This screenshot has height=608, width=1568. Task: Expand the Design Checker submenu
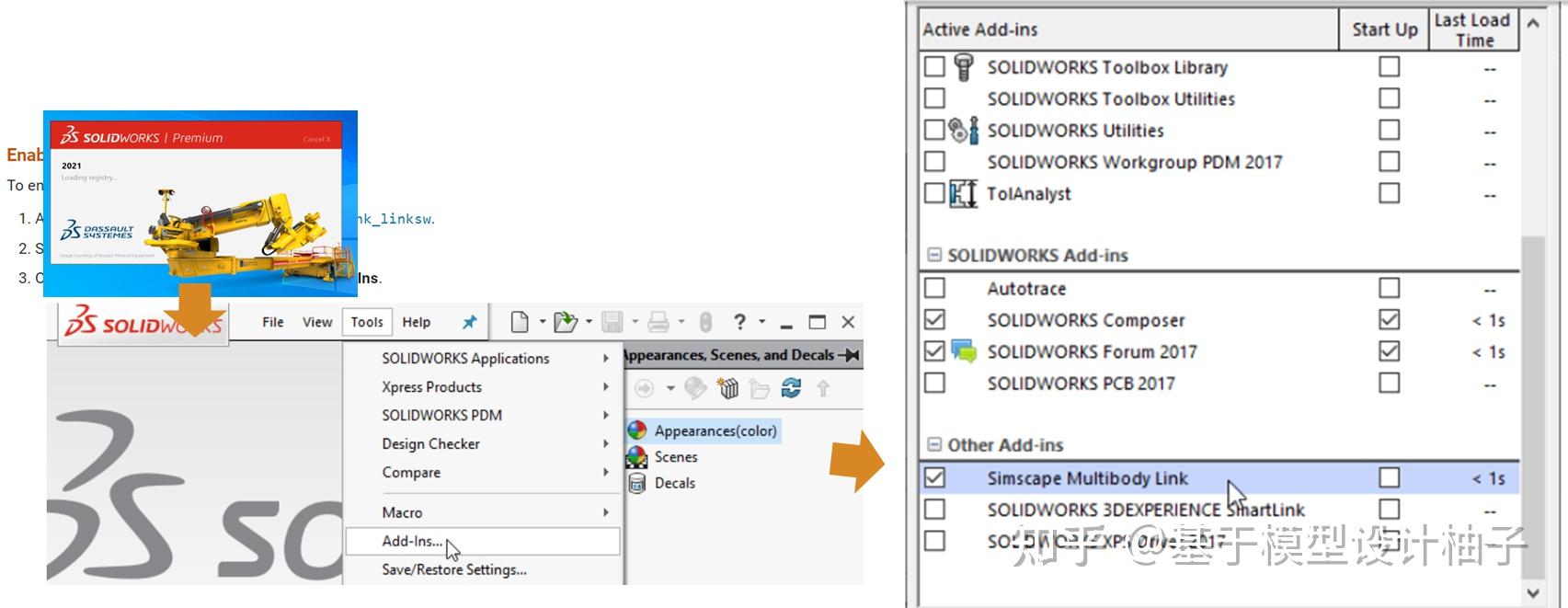[482, 443]
